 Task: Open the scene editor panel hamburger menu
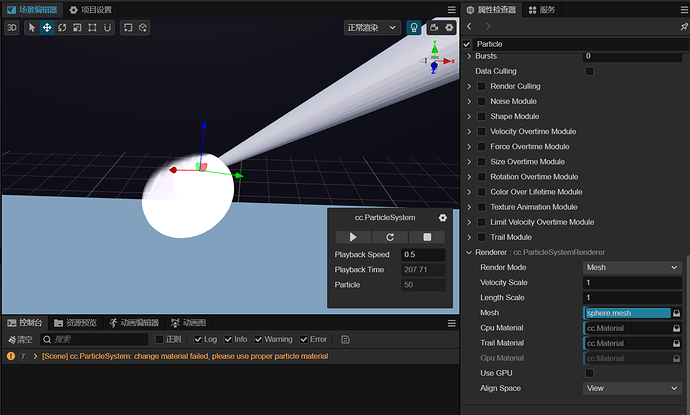(451, 10)
